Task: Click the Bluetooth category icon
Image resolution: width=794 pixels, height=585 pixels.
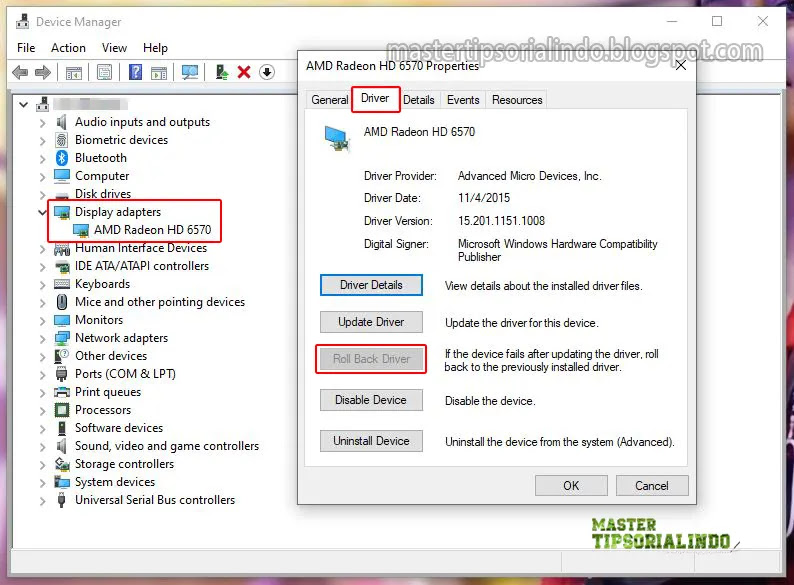Action: 62,158
